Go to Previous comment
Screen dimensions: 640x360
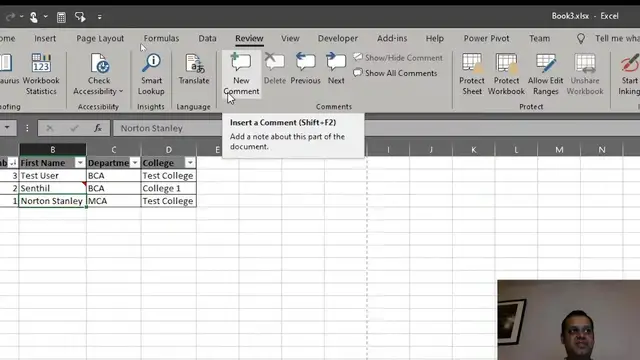tap(305, 69)
